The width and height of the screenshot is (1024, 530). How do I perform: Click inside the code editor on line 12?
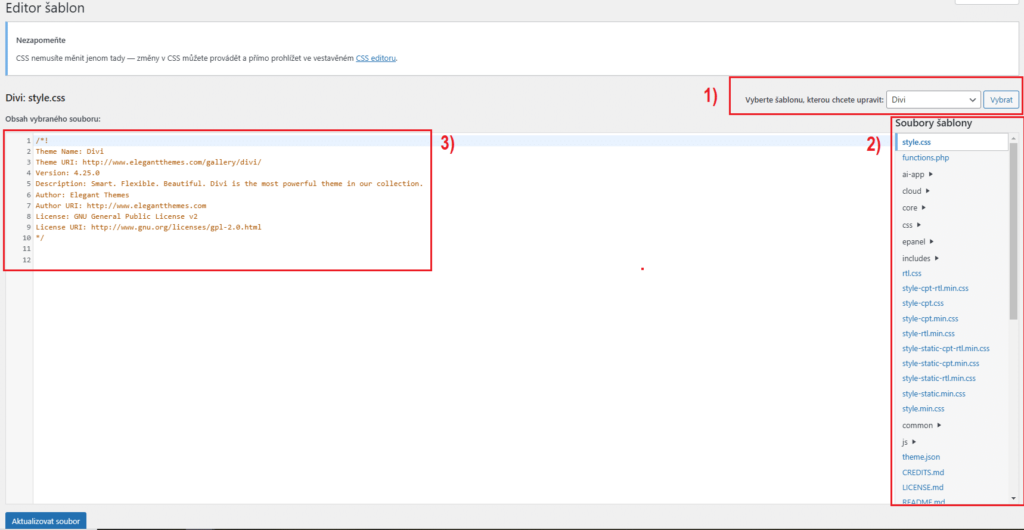pos(200,260)
